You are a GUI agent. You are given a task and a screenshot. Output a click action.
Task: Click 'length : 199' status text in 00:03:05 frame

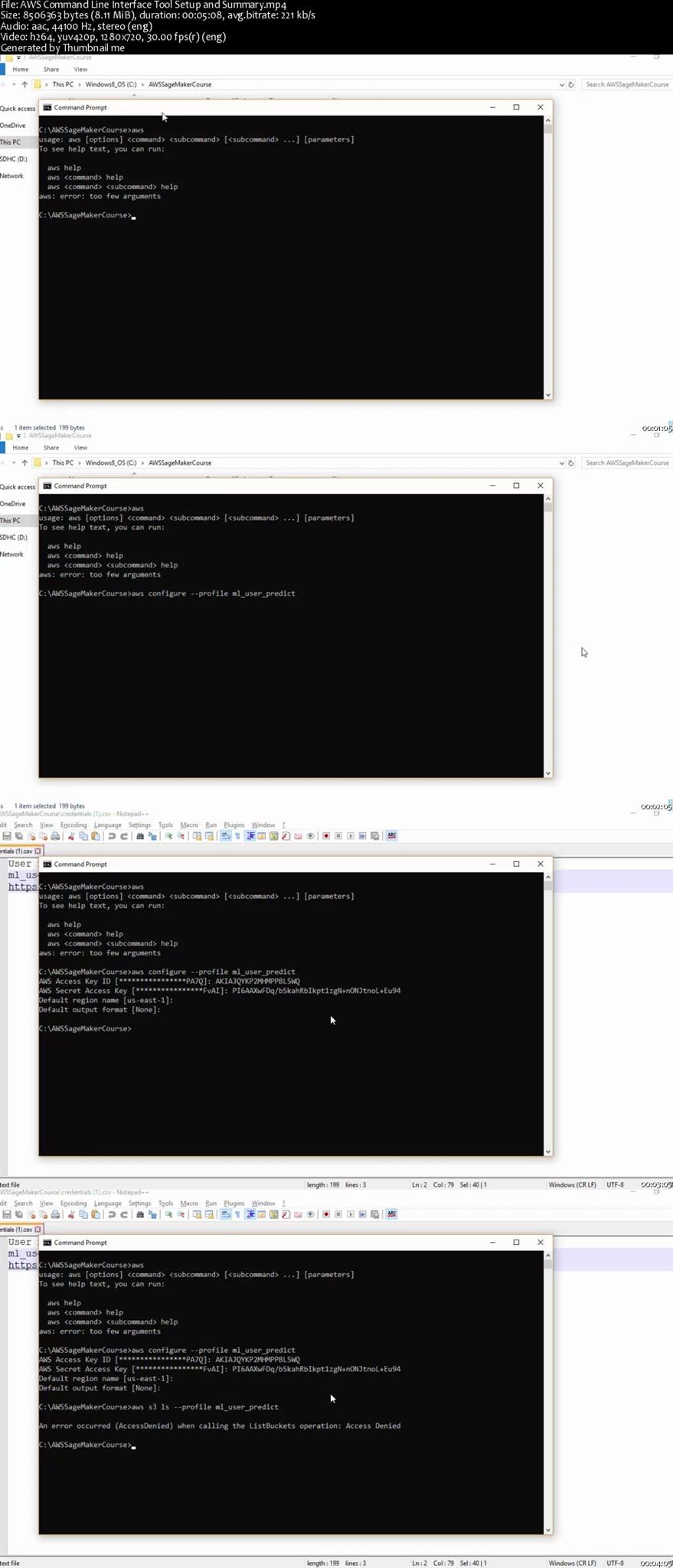(323, 1184)
